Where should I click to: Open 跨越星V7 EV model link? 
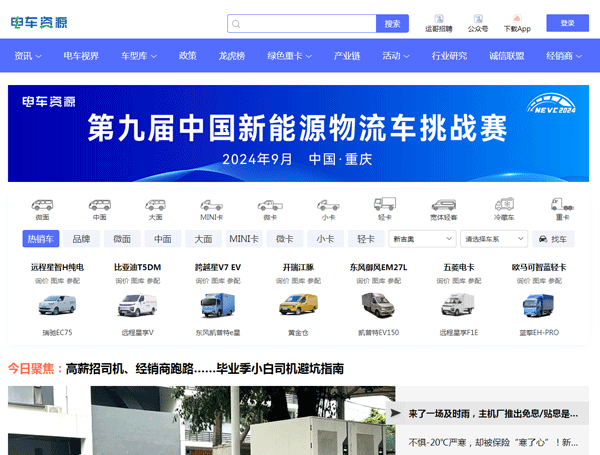(218, 267)
